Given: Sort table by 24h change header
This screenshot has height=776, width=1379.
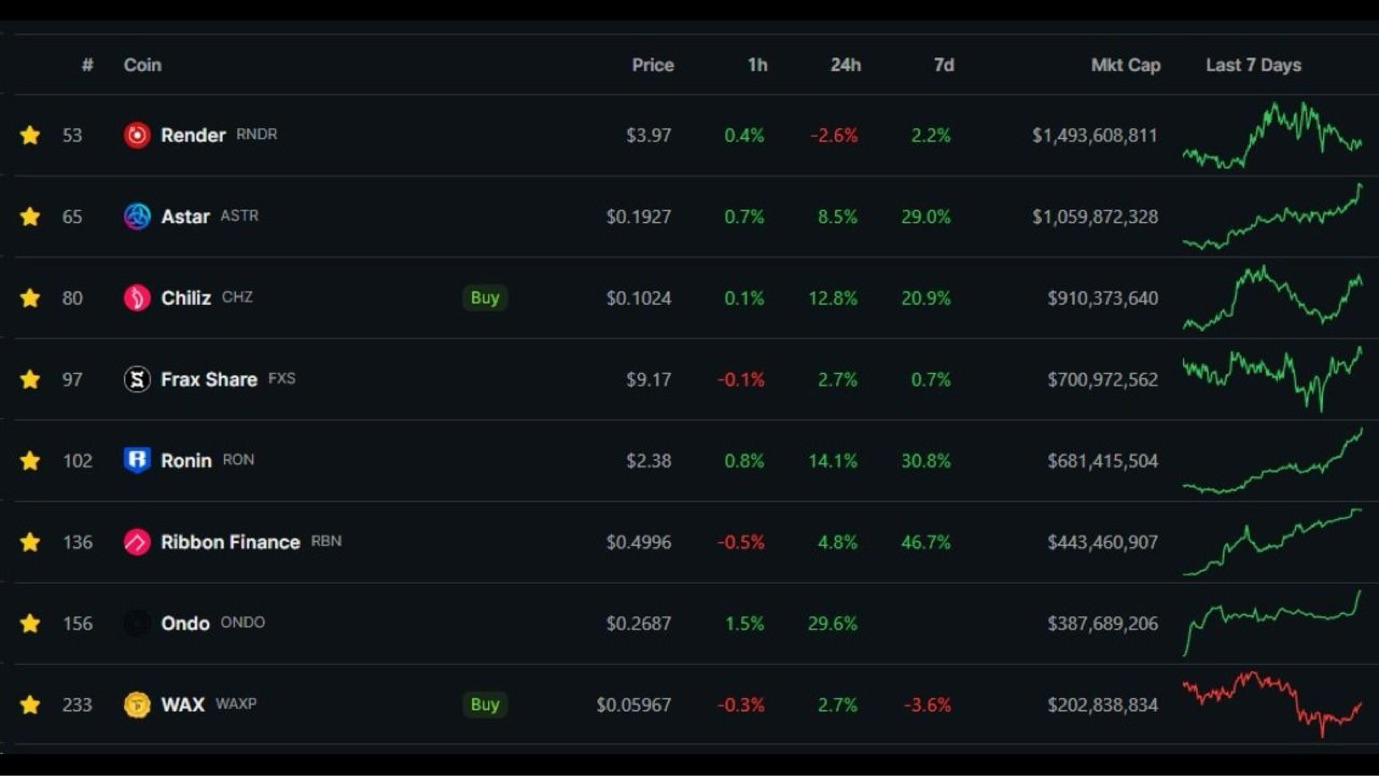Looking at the screenshot, I should click(x=845, y=65).
